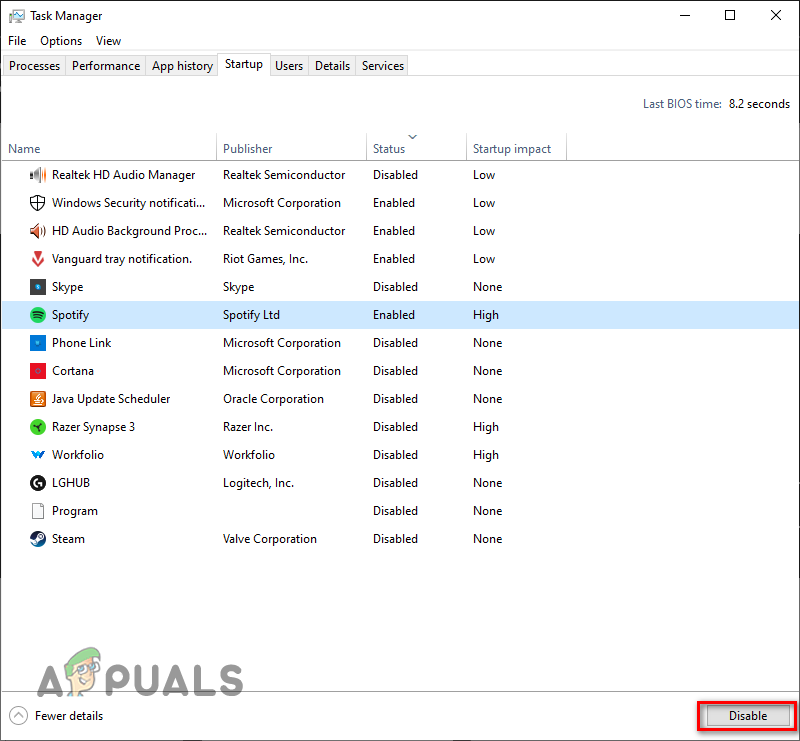Click the Publisher column header

coord(247,148)
